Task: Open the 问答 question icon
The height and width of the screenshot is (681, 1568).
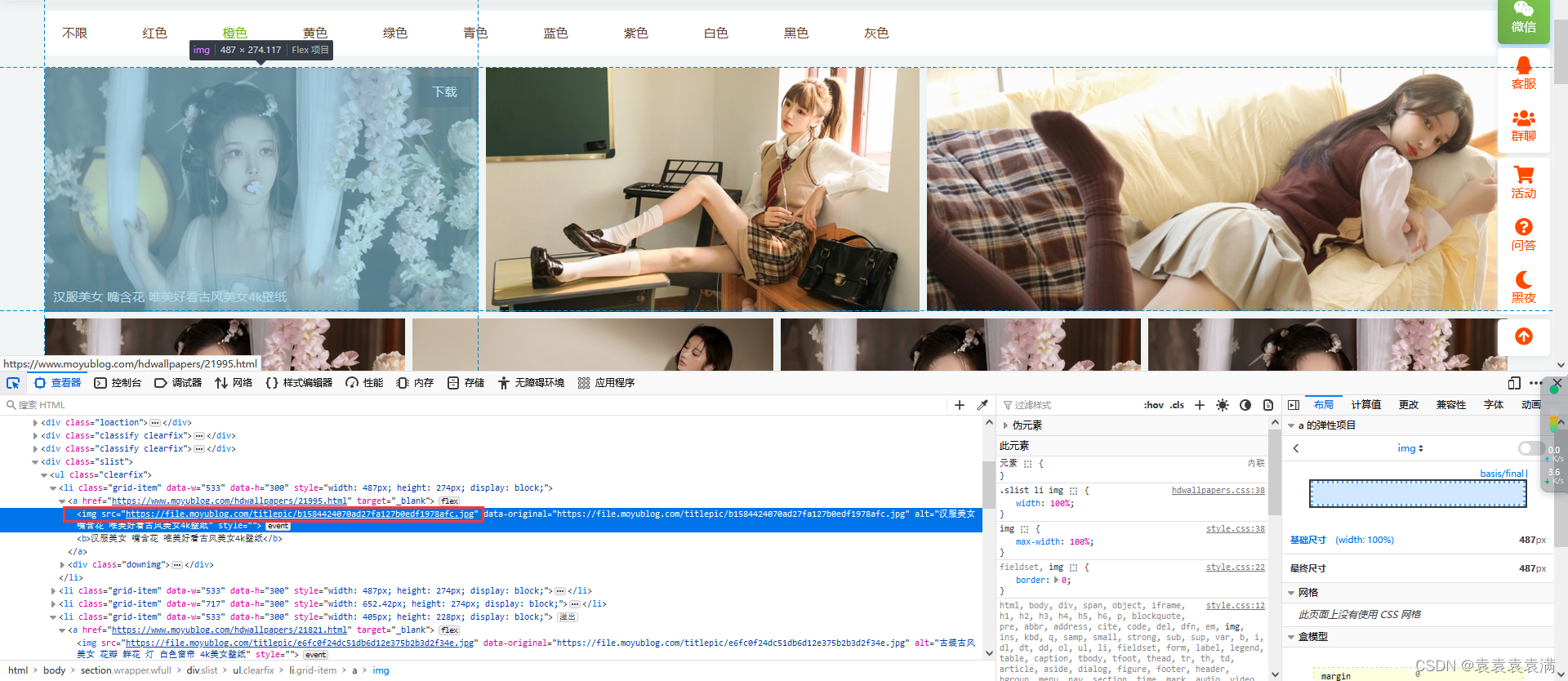Action: coord(1524,235)
